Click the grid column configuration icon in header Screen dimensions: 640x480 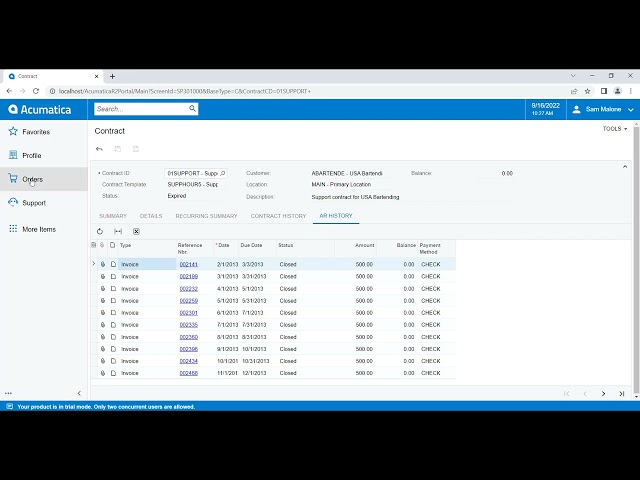(93, 245)
